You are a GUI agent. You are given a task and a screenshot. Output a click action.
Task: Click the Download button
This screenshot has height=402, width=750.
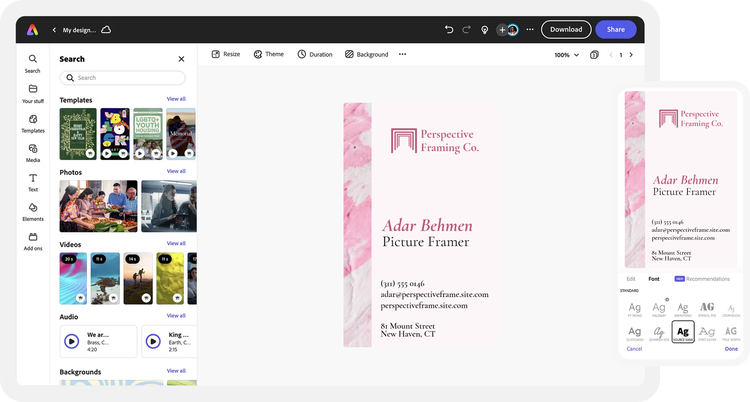[x=566, y=29]
